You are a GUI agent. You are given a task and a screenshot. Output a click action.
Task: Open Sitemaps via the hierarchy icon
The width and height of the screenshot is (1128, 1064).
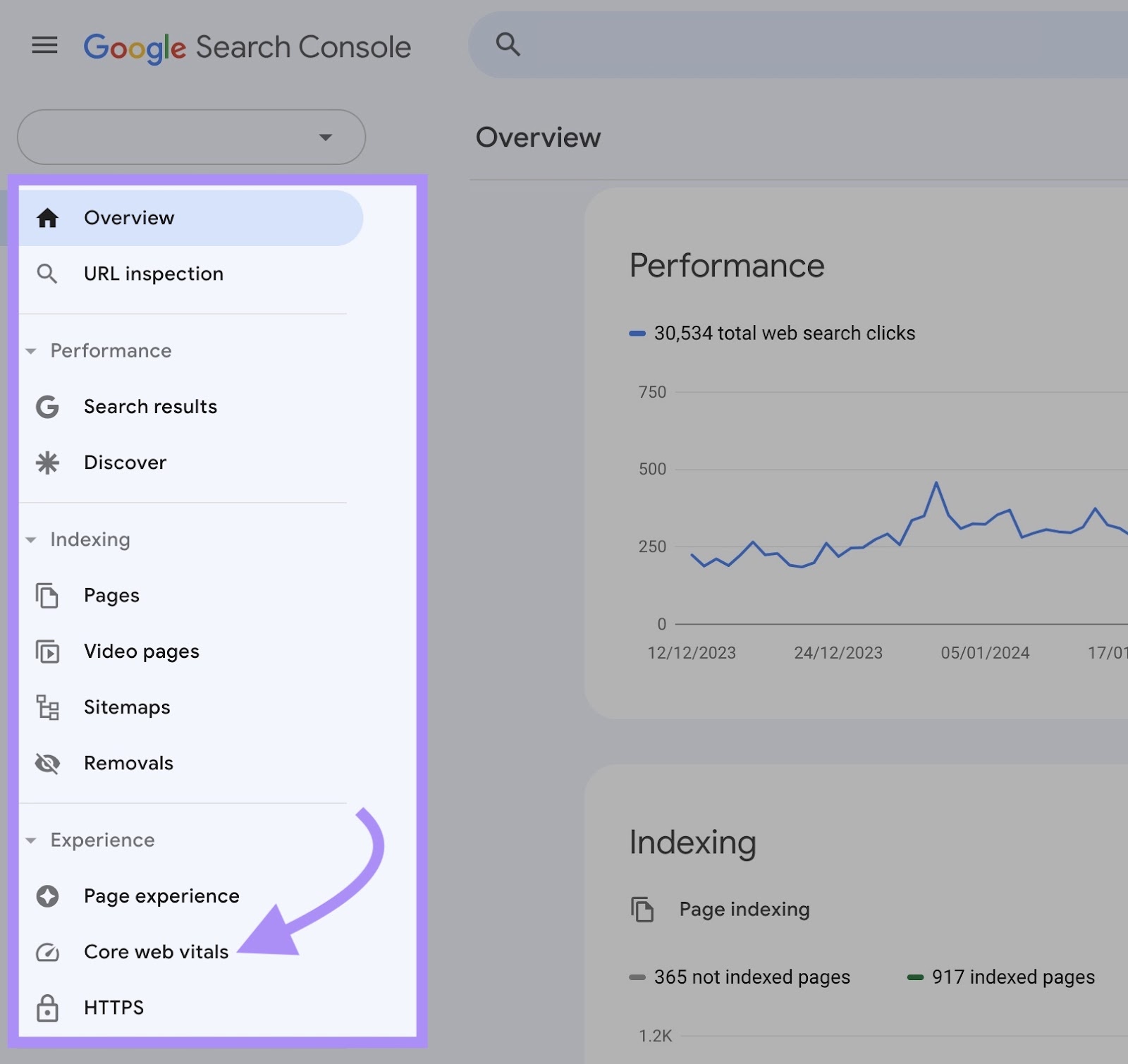coord(47,707)
